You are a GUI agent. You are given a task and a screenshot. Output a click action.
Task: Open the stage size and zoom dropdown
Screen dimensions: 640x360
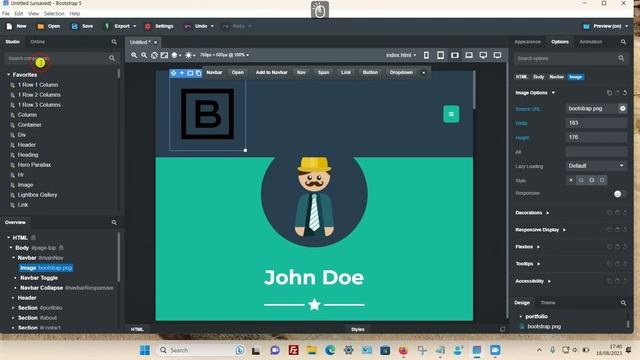224,55
